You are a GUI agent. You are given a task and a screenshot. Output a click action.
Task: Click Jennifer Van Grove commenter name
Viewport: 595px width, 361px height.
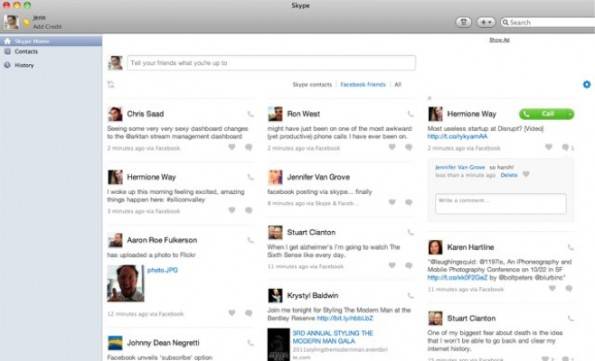tap(460, 167)
